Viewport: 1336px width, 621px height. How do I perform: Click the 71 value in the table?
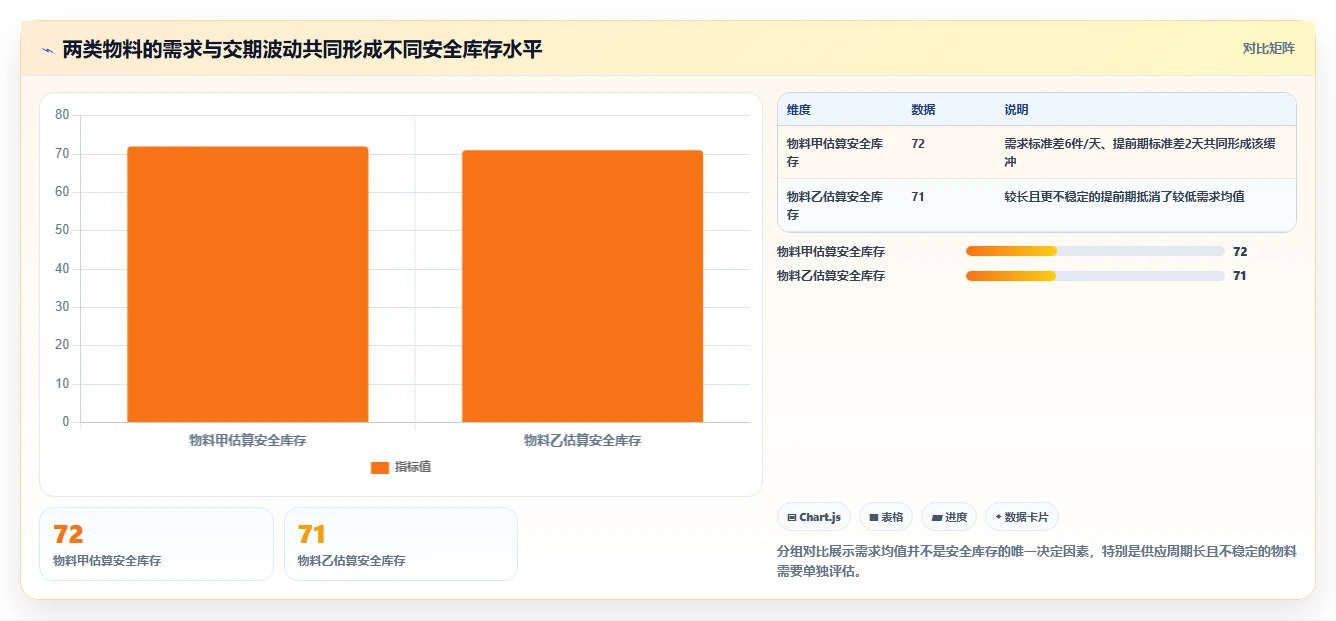918,197
